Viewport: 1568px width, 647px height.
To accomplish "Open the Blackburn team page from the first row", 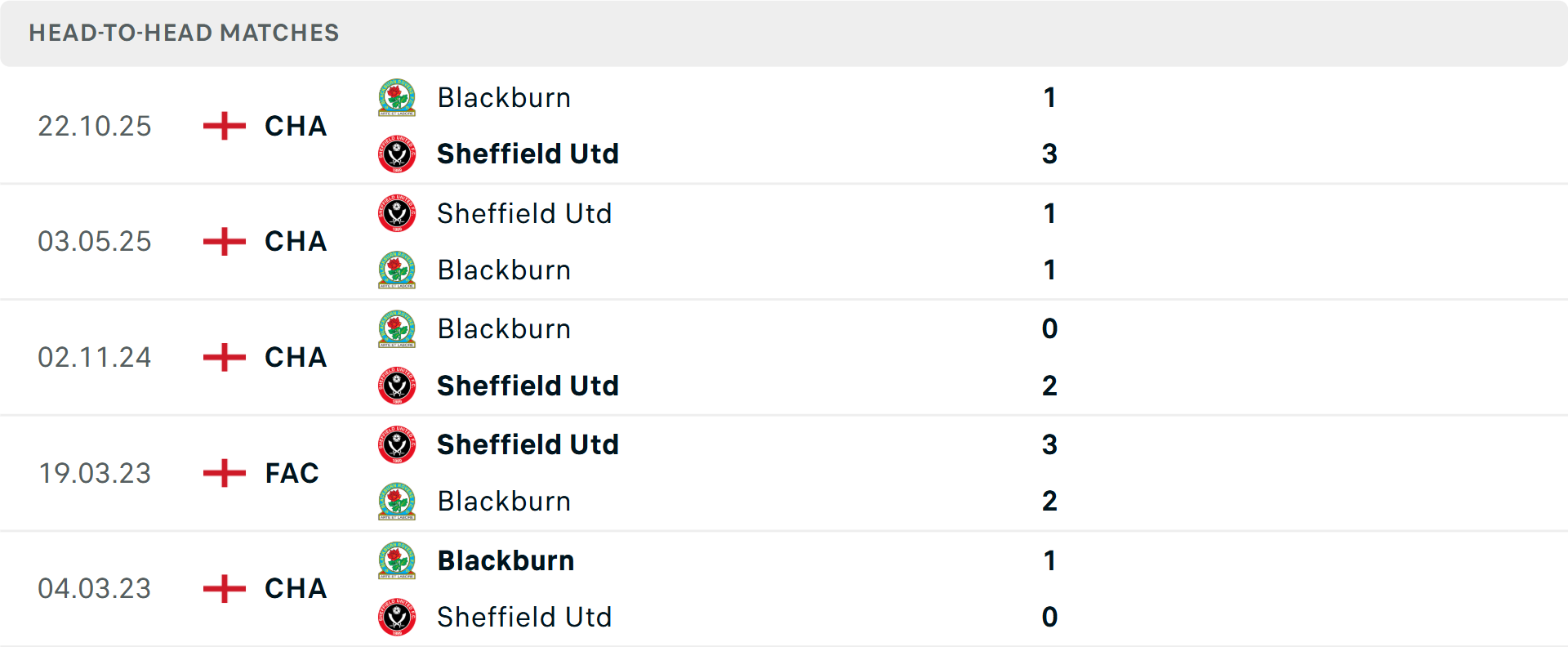I will [x=504, y=98].
